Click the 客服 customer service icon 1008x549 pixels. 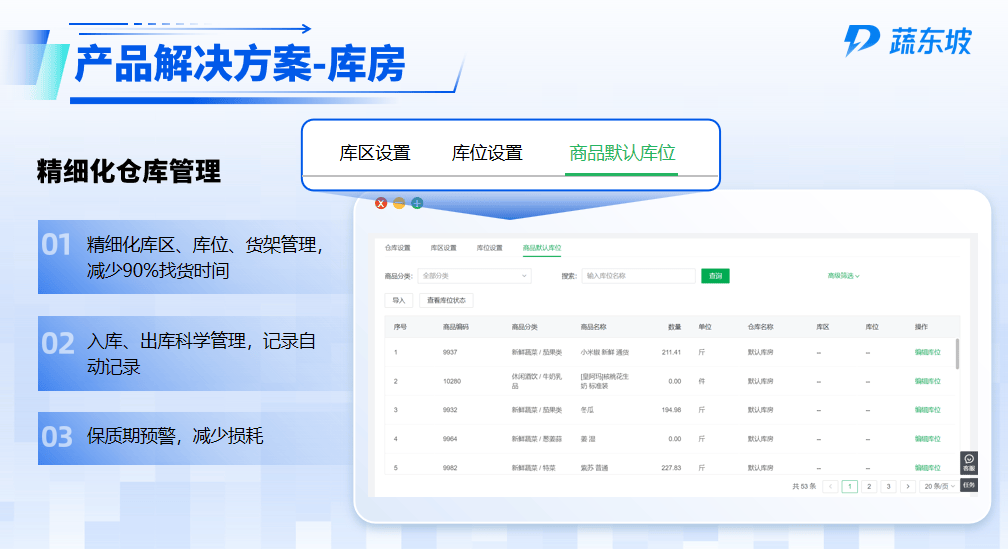click(968, 462)
